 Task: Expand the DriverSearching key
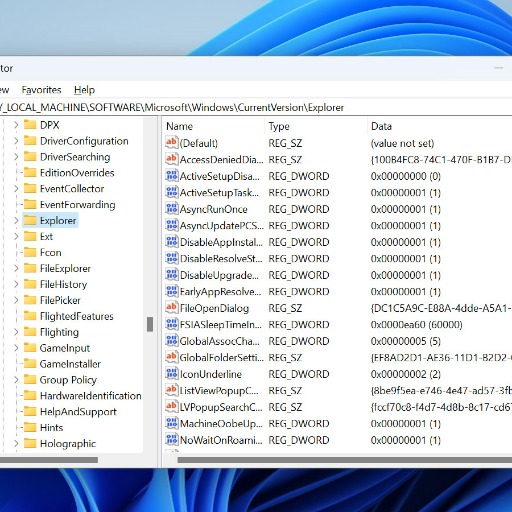pos(16,157)
